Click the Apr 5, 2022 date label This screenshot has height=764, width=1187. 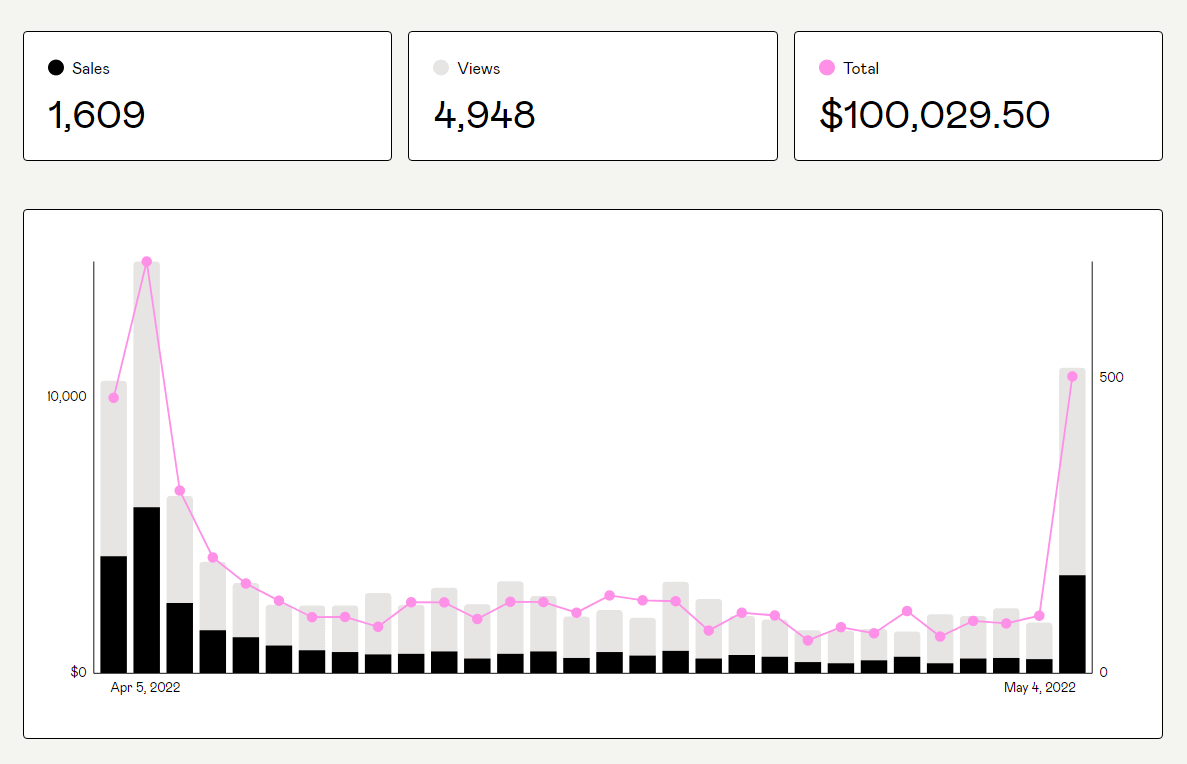point(145,688)
